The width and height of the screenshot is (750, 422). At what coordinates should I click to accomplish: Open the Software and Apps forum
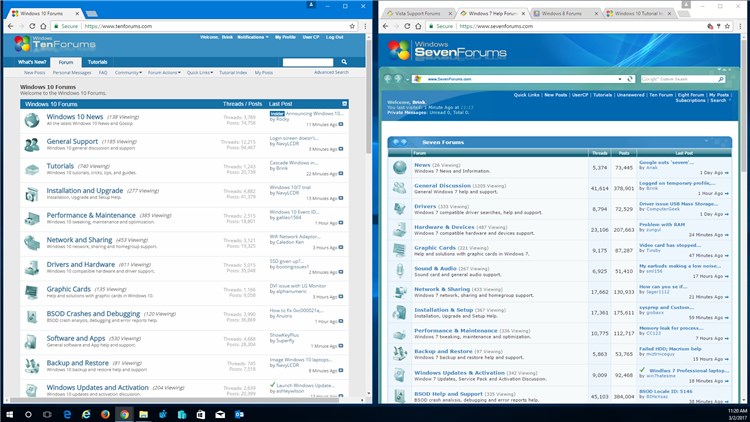(x=76, y=338)
